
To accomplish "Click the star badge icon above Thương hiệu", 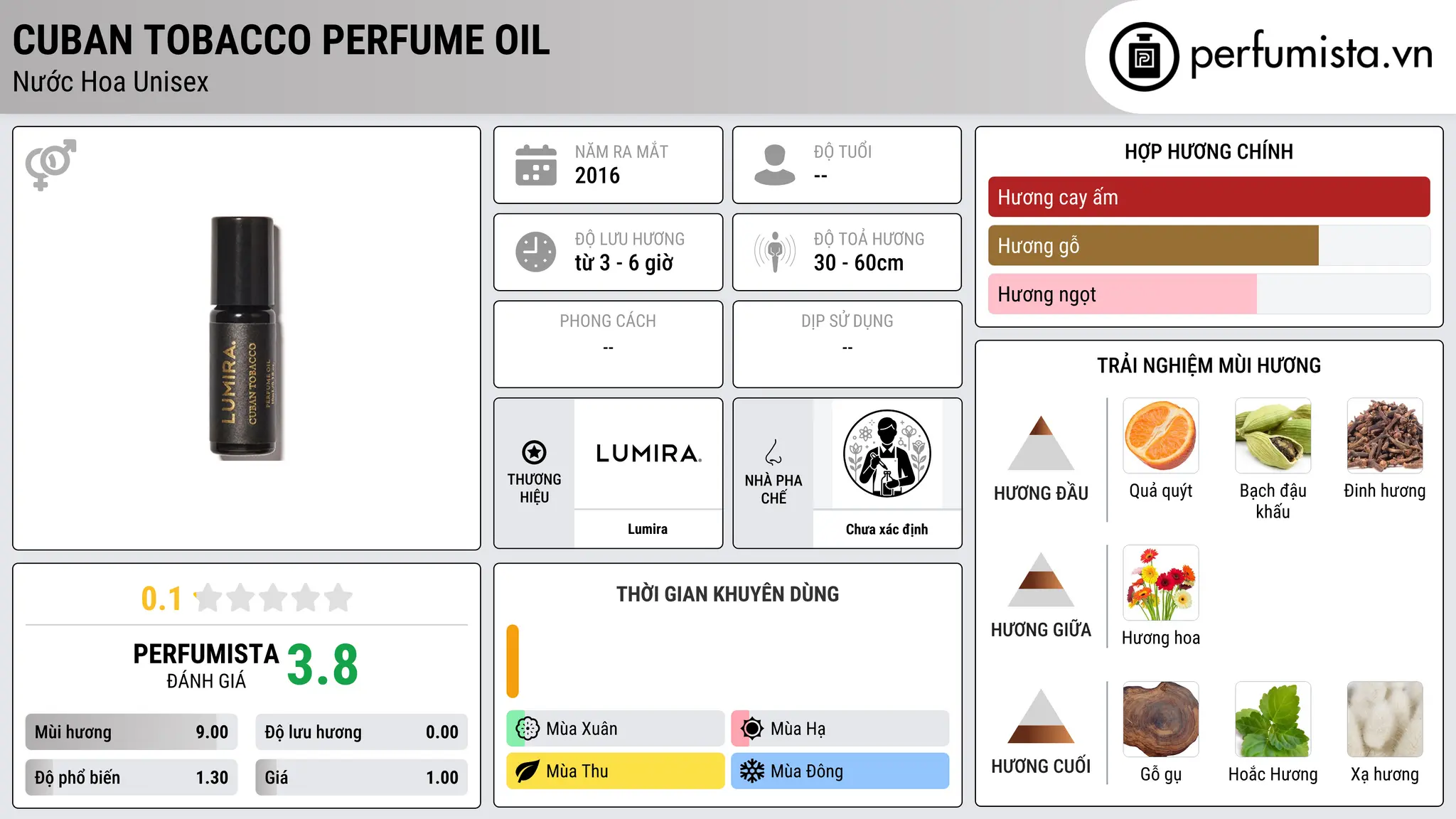I will (x=534, y=452).
